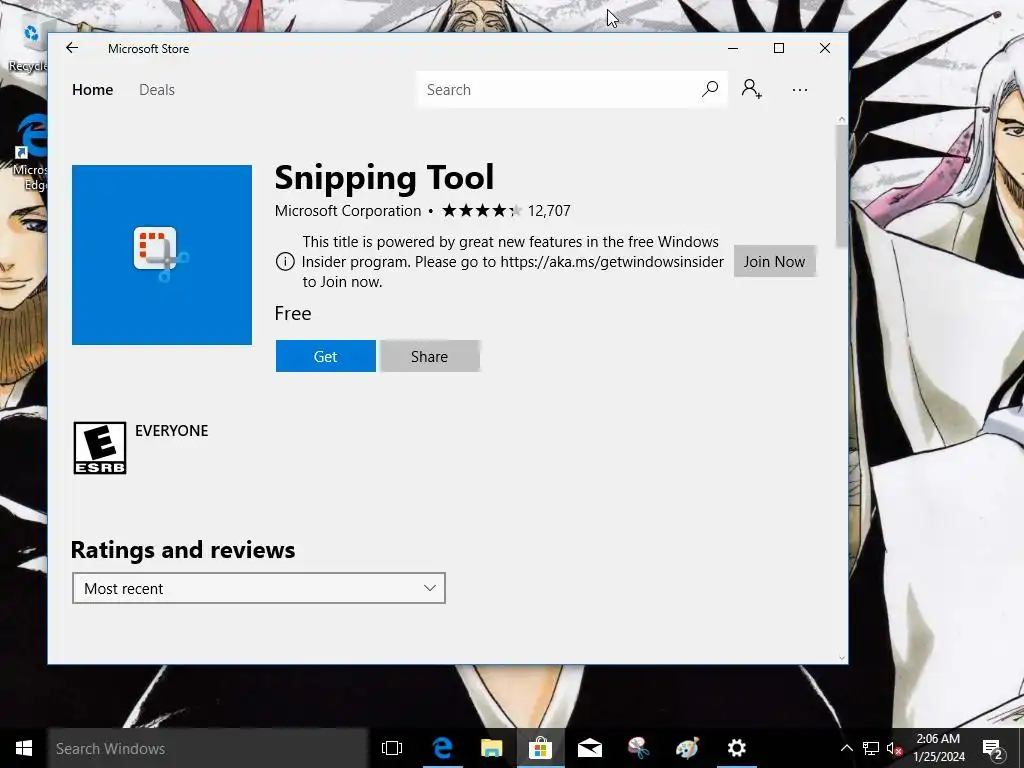Click the scrollbar up arrow in Store
This screenshot has height=768, width=1024.
click(x=841, y=120)
